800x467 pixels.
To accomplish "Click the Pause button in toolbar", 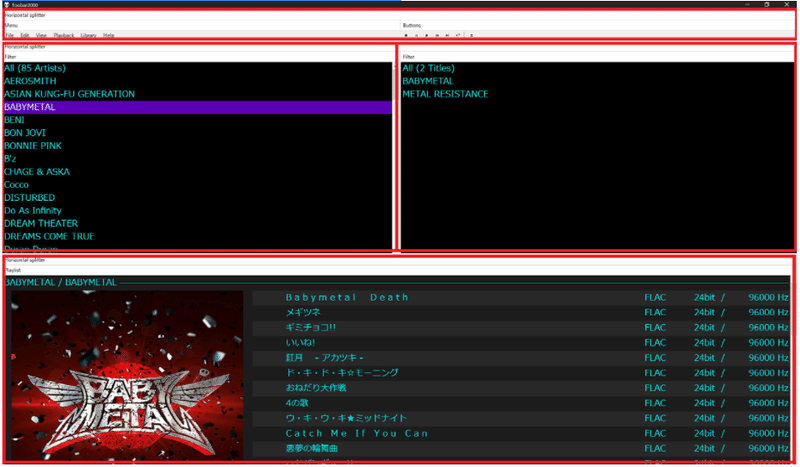I will pyautogui.click(x=416, y=35).
